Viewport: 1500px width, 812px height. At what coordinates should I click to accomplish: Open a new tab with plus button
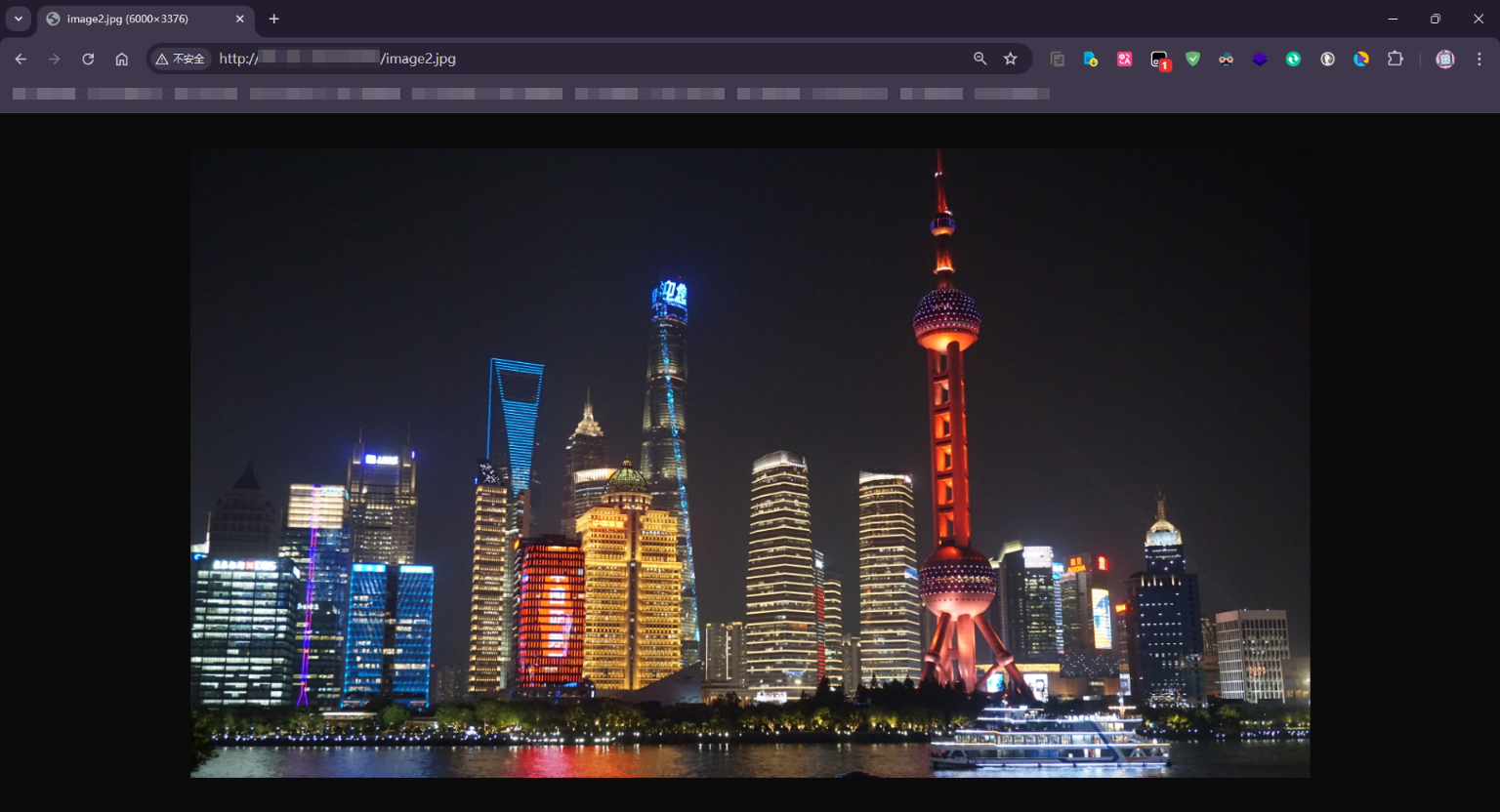tap(273, 19)
